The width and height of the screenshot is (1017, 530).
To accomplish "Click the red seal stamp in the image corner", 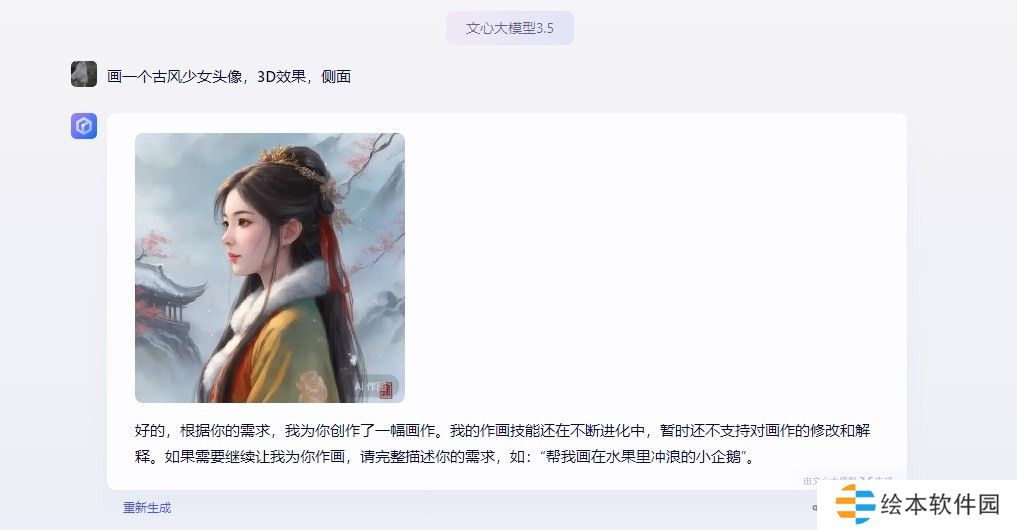I will pyautogui.click(x=387, y=389).
